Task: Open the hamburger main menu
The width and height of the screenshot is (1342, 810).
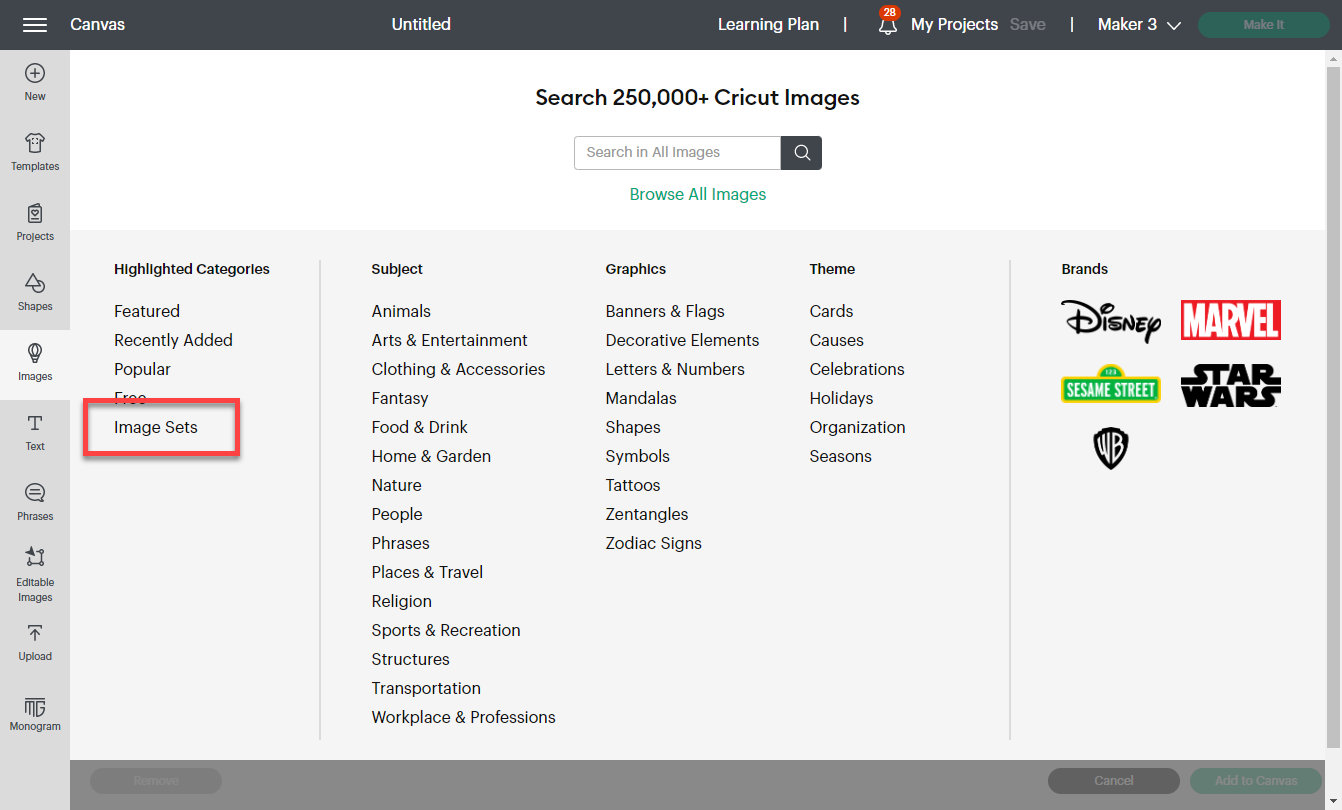Action: [x=35, y=25]
